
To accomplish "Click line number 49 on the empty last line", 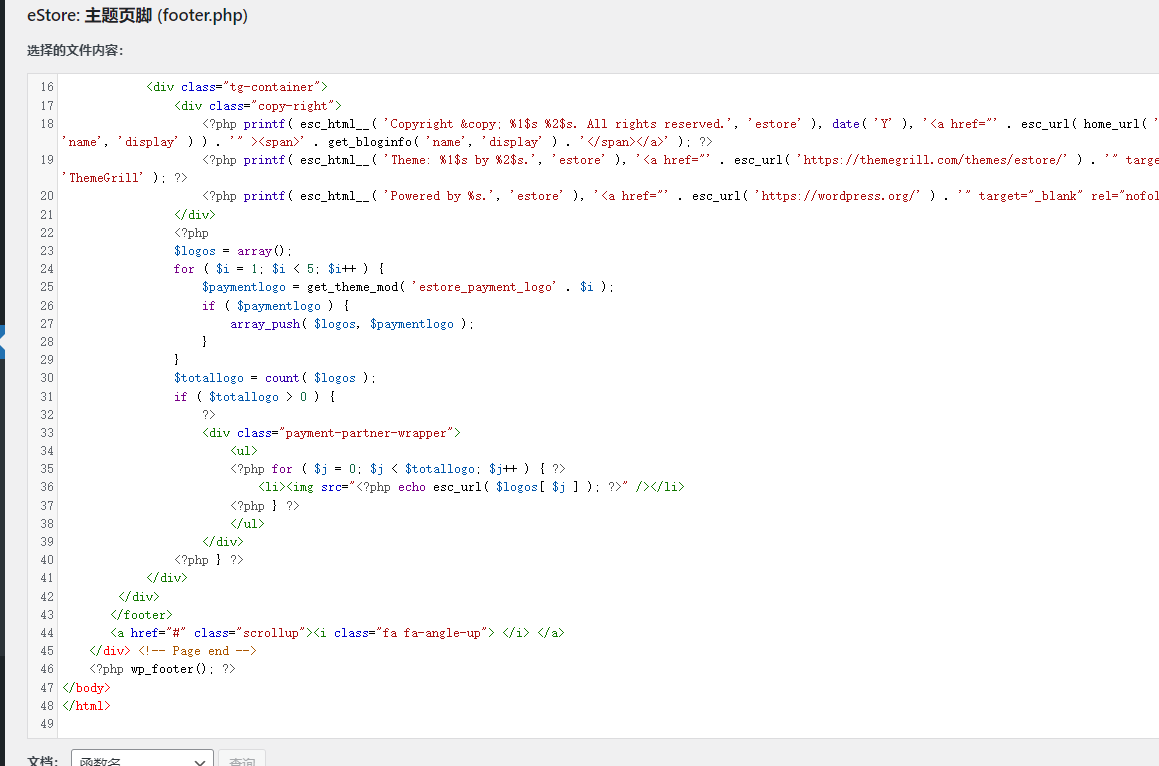I will coord(47,724).
